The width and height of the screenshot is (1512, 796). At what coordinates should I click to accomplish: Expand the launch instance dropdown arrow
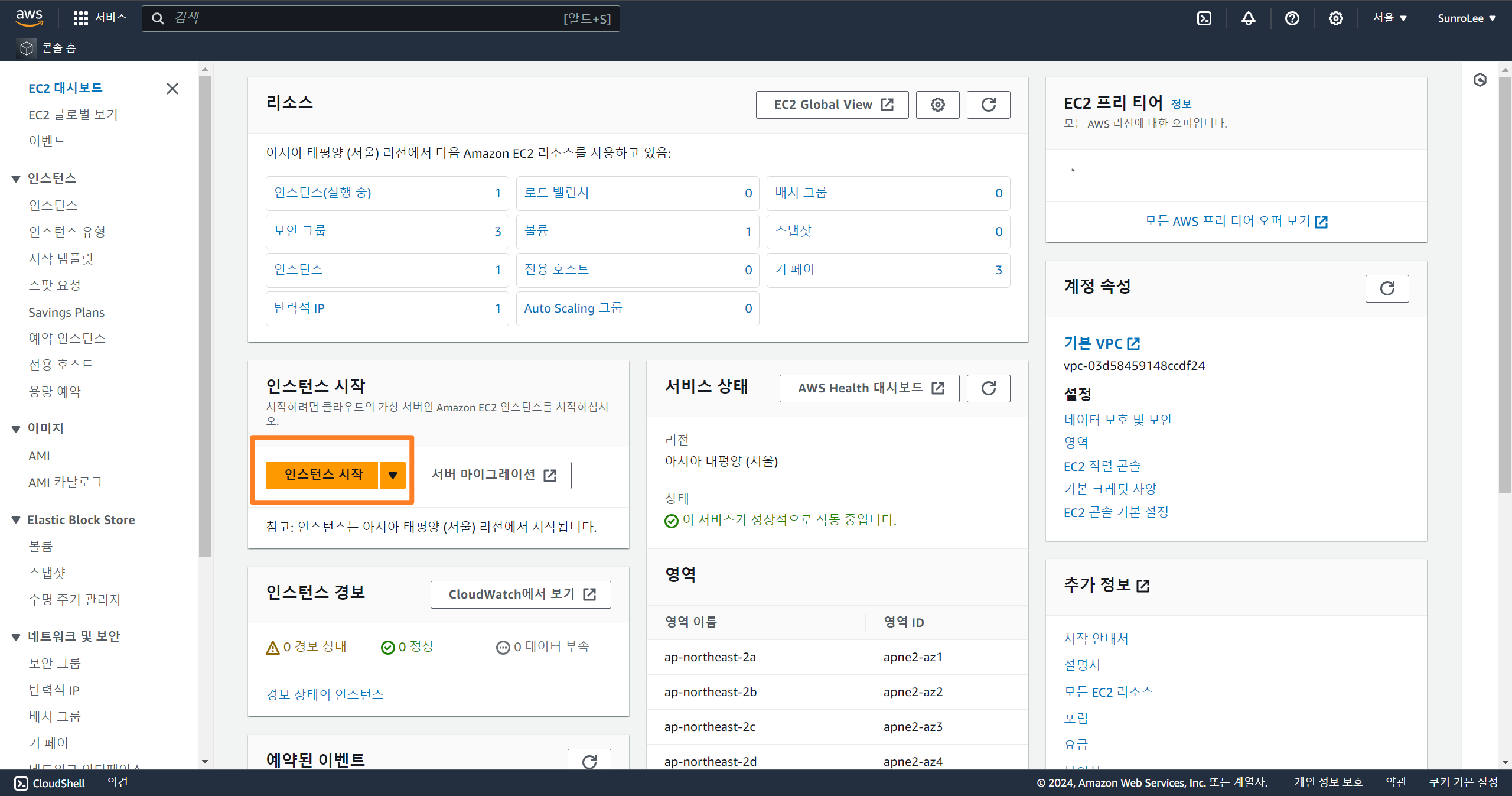pos(393,475)
